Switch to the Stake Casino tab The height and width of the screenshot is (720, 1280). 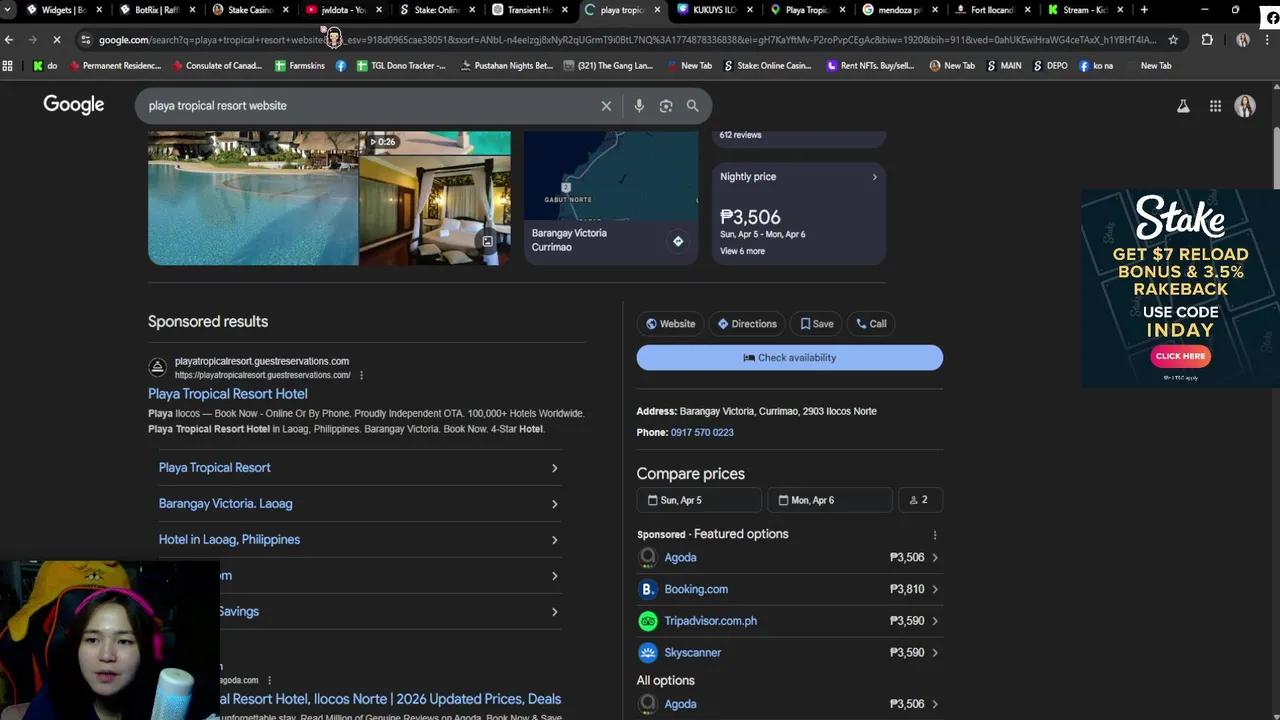coord(250,10)
